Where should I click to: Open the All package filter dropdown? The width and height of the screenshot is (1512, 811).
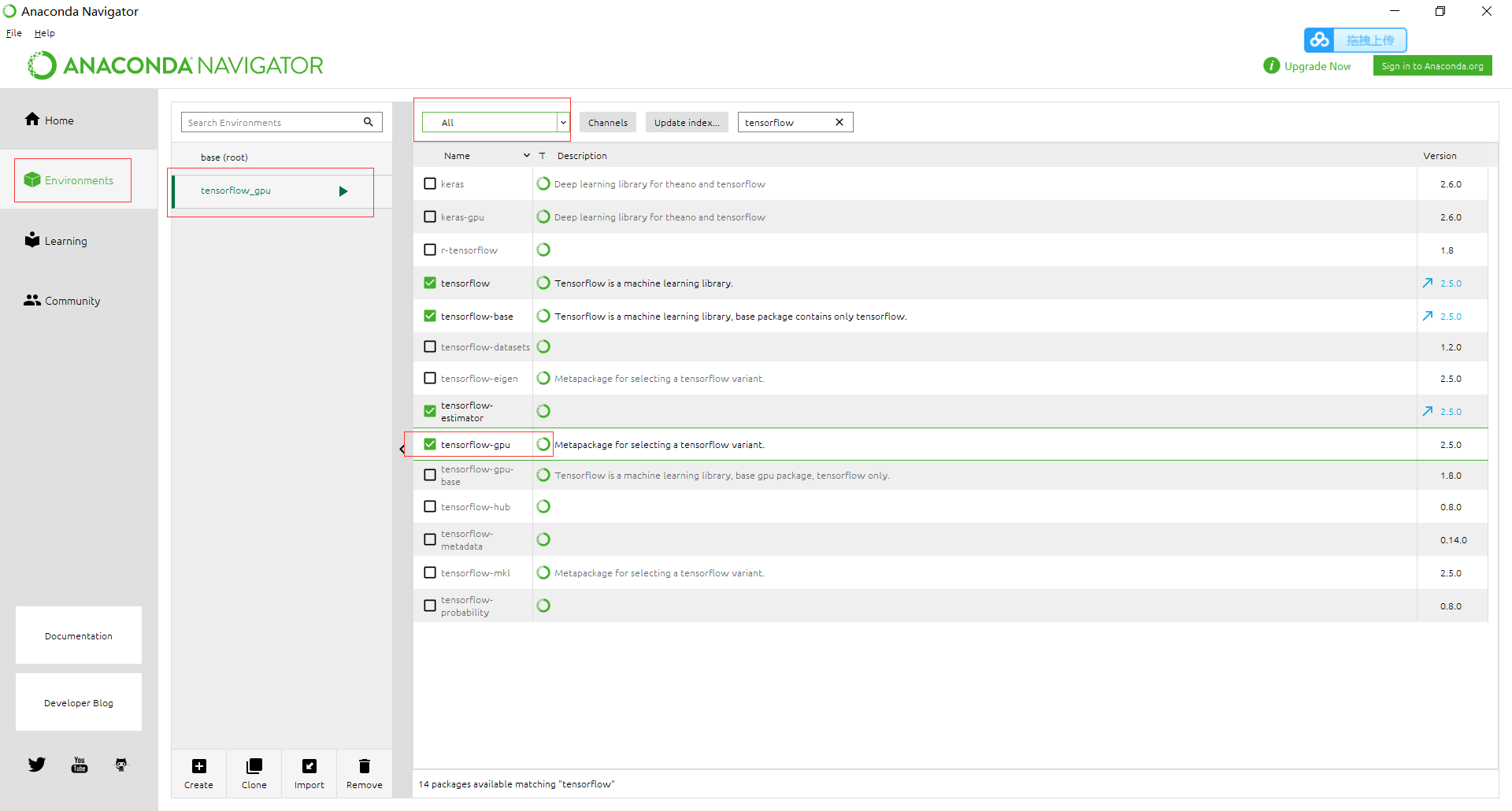click(495, 122)
